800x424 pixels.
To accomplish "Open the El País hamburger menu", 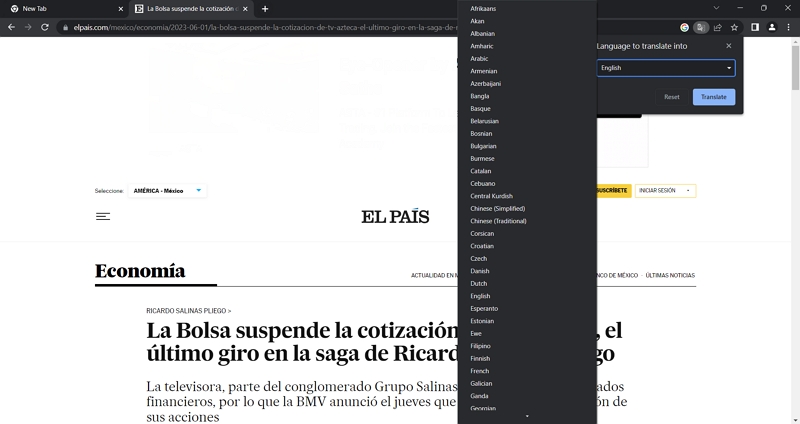I will [103, 216].
